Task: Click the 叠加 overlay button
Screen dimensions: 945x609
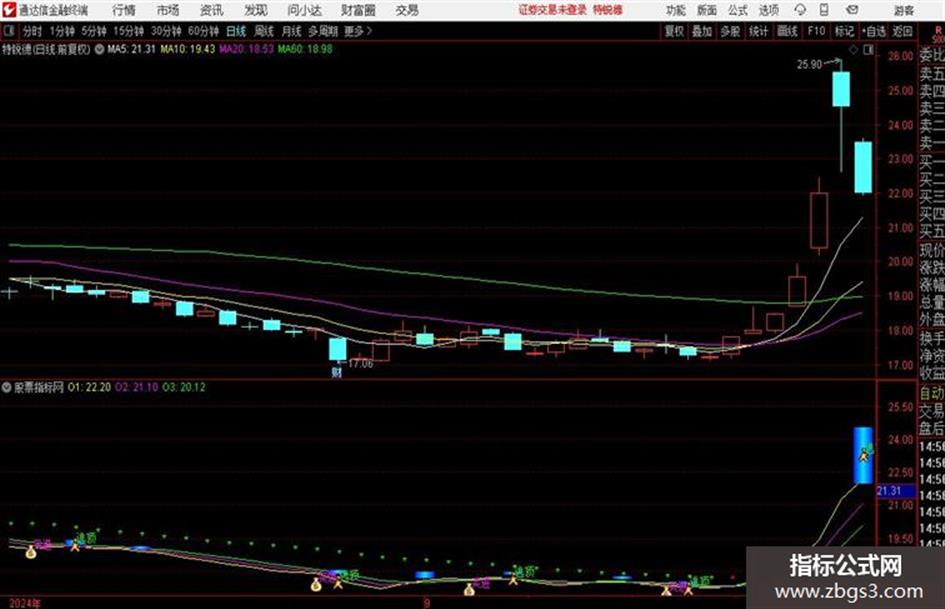Action: click(x=702, y=31)
